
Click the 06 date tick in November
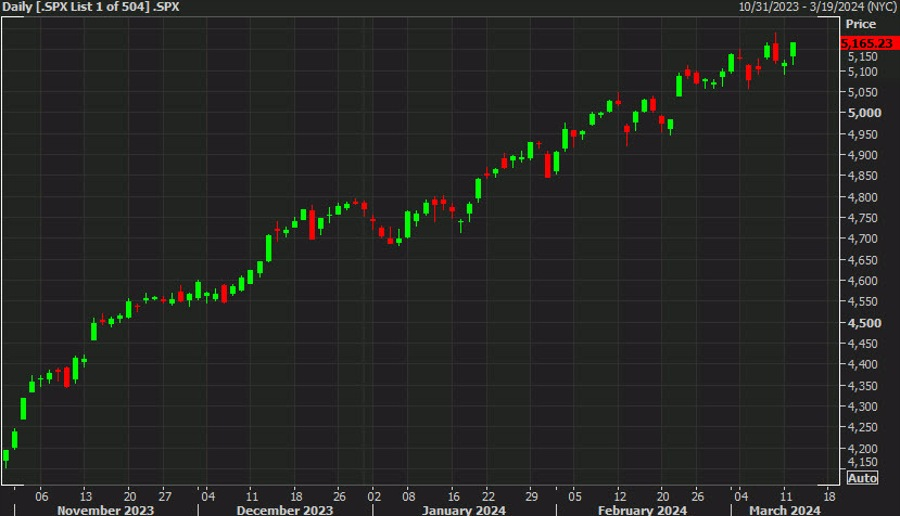click(x=41, y=496)
